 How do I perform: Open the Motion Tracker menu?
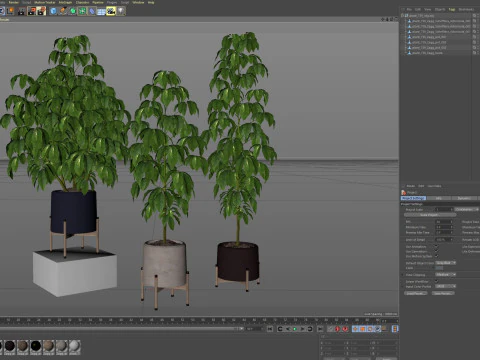[x=45, y=2]
